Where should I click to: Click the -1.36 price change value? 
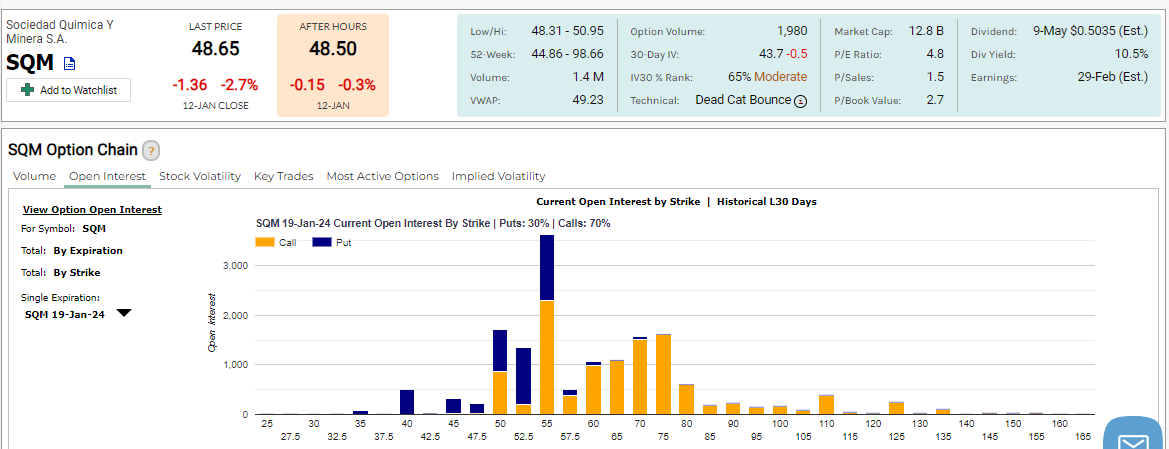click(x=189, y=84)
